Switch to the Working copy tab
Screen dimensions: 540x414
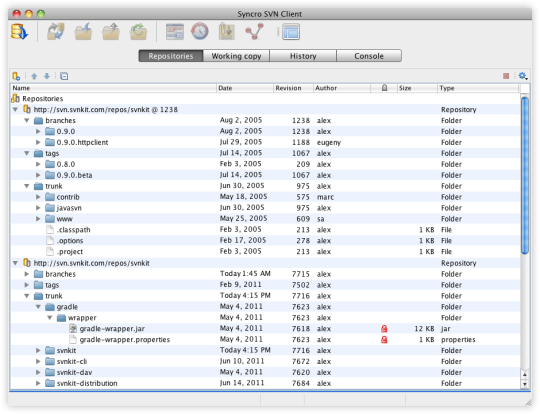click(236, 56)
